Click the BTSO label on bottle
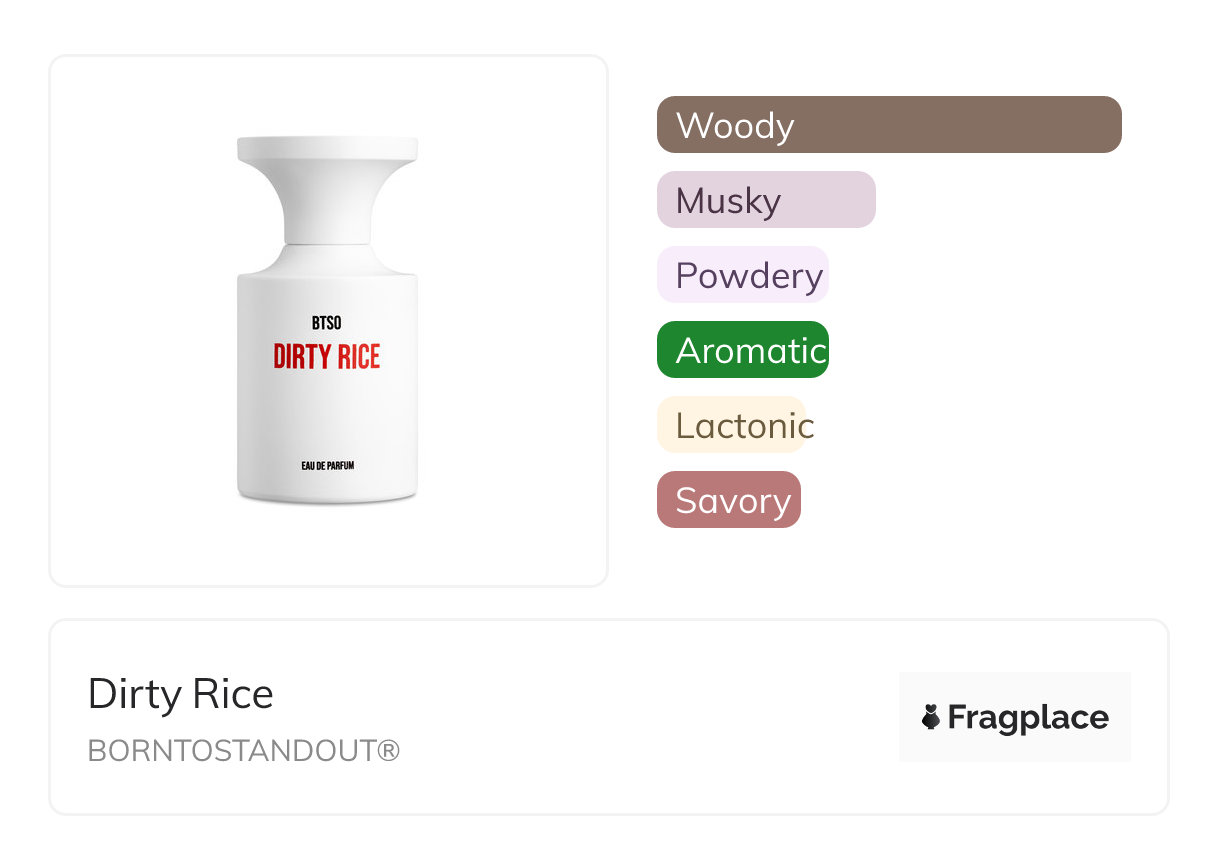1218x864 pixels. (x=327, y=323)
